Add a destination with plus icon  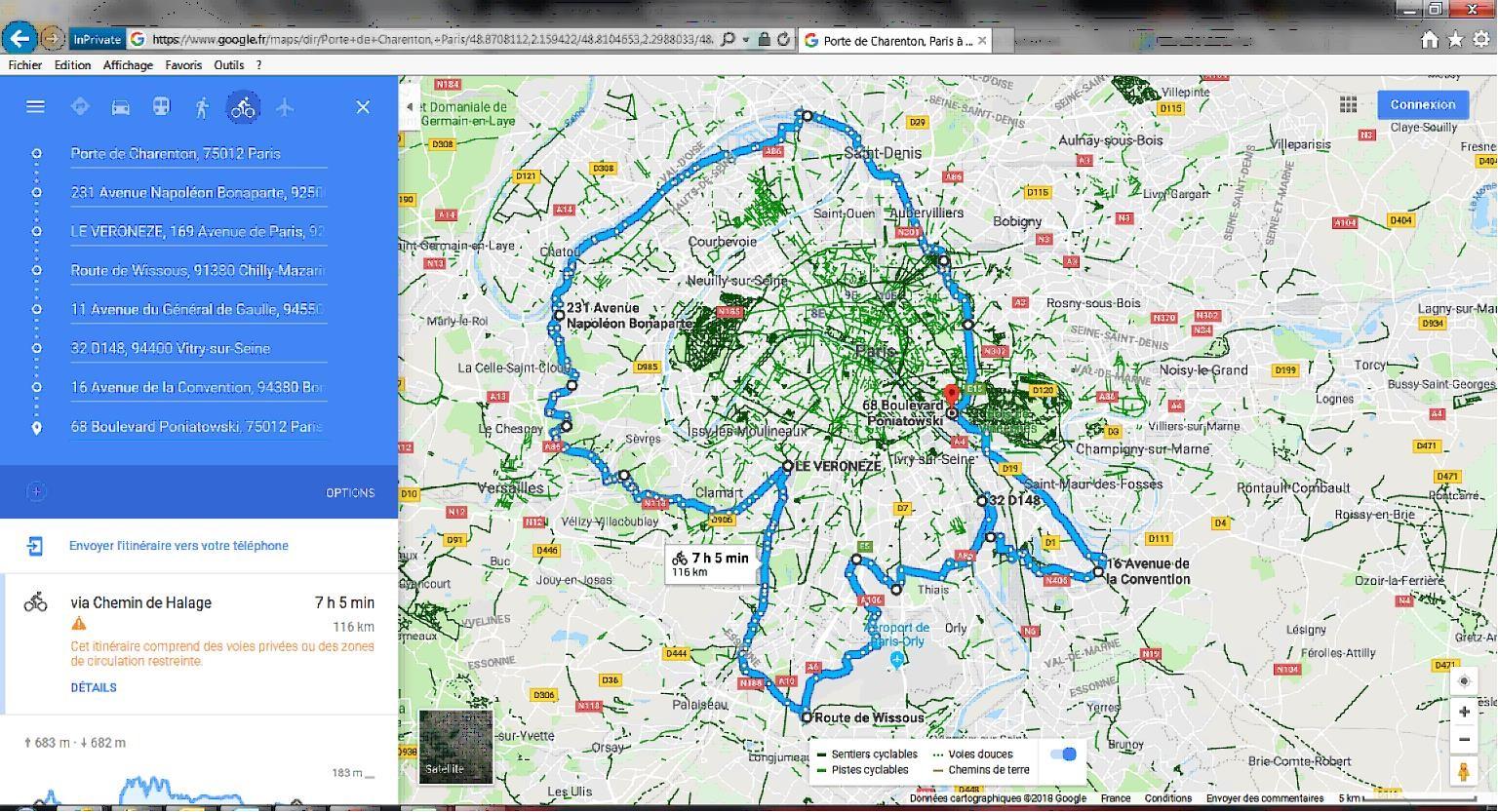pyautogui.click(x=36, y=492)
